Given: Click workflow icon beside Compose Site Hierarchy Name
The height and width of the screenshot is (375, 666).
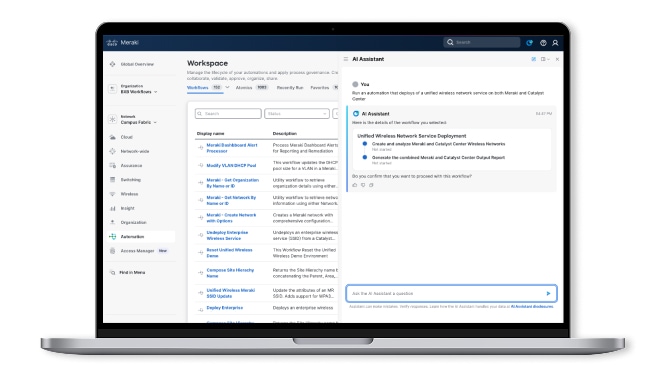Looking at the screenshot, I should pyautogui.click(x=200, y=273).
